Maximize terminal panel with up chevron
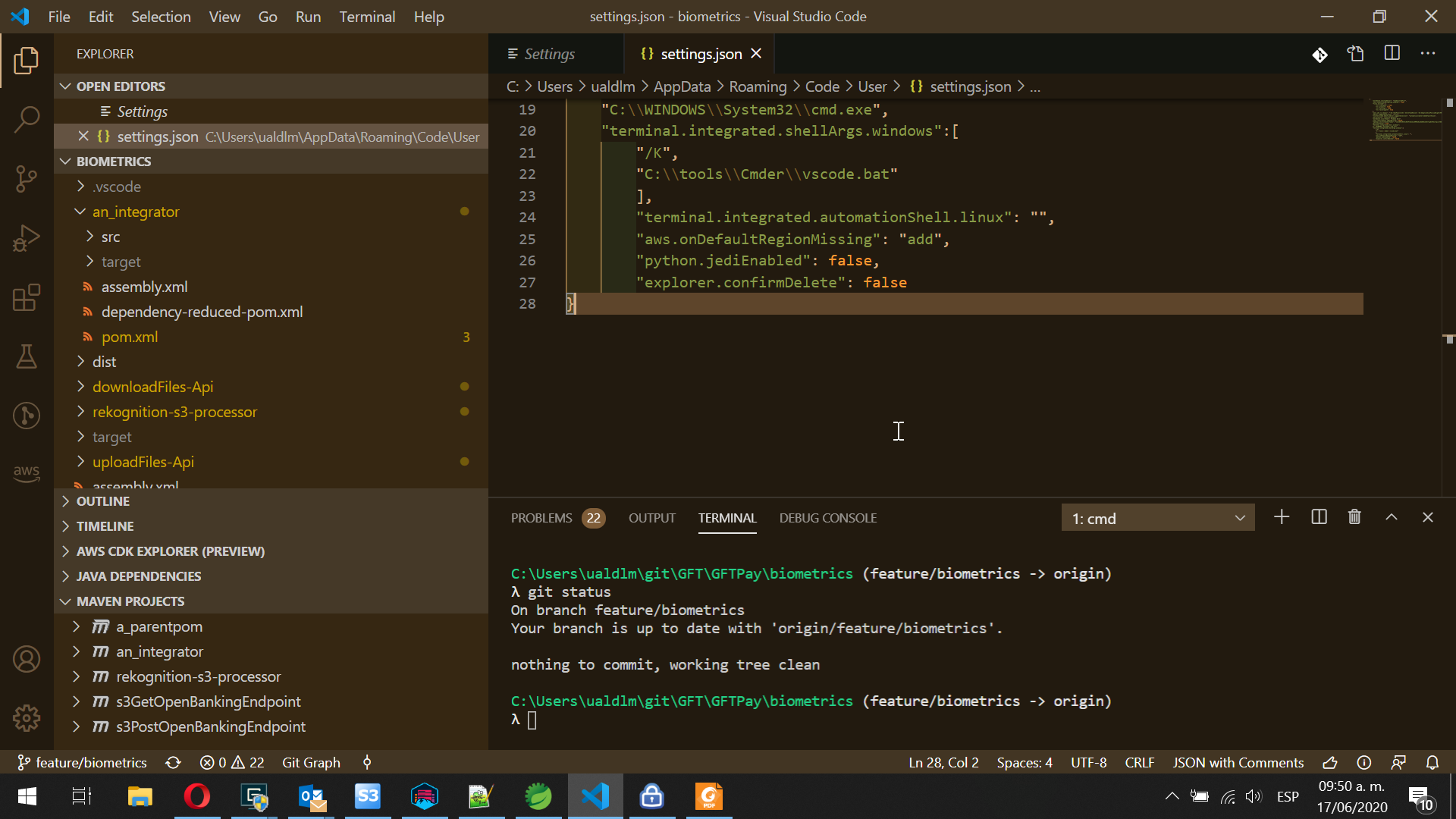 point(1392,517)
